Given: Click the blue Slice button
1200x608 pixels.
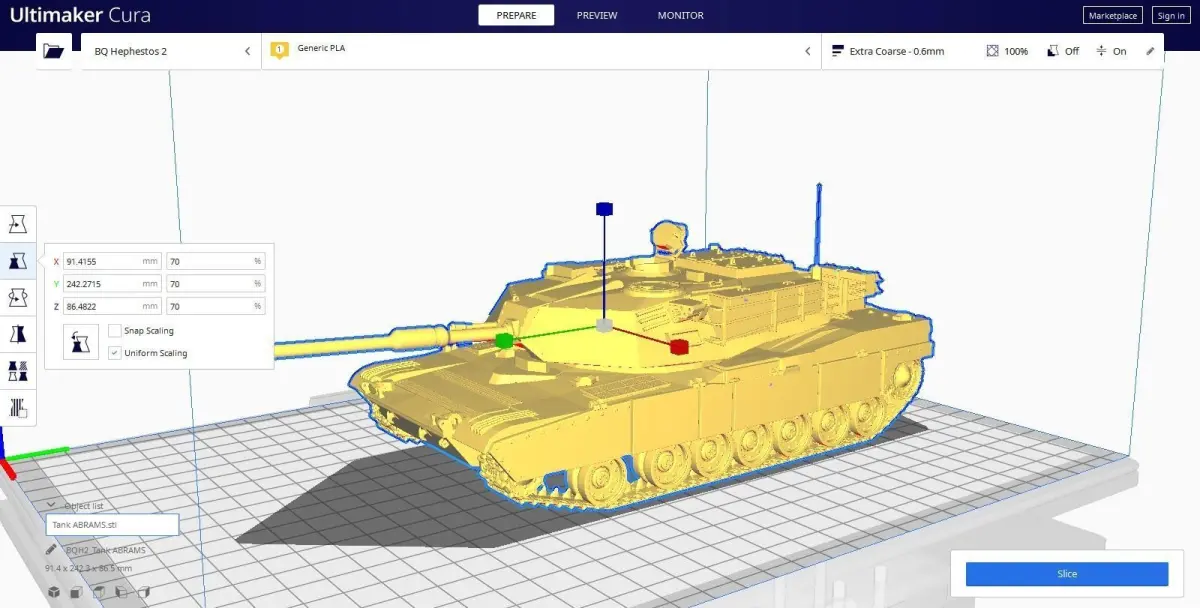Looking at the screenshot, I should [1067, 574].
